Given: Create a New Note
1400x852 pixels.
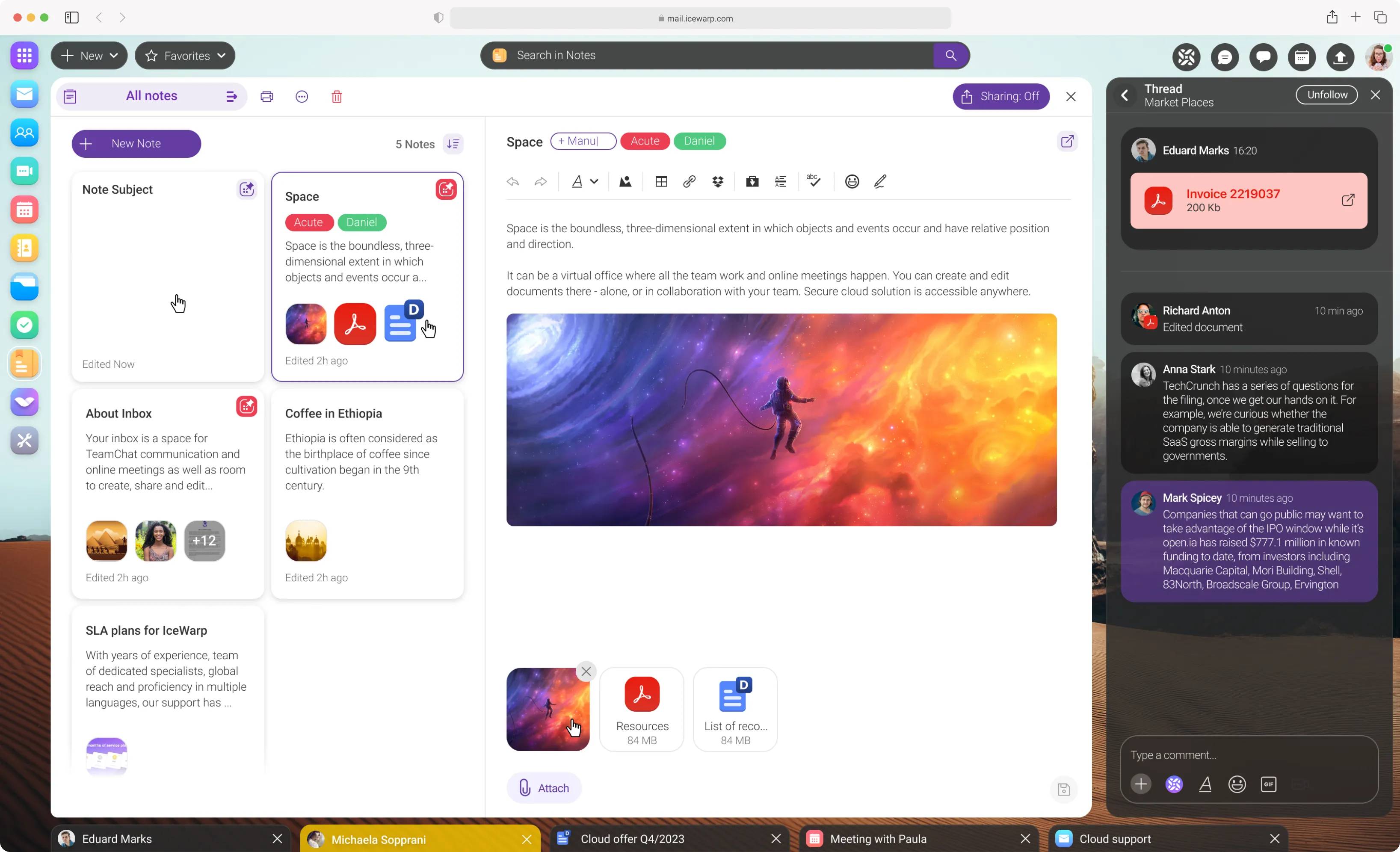Looking at the screenshot, I should [136, 144].
